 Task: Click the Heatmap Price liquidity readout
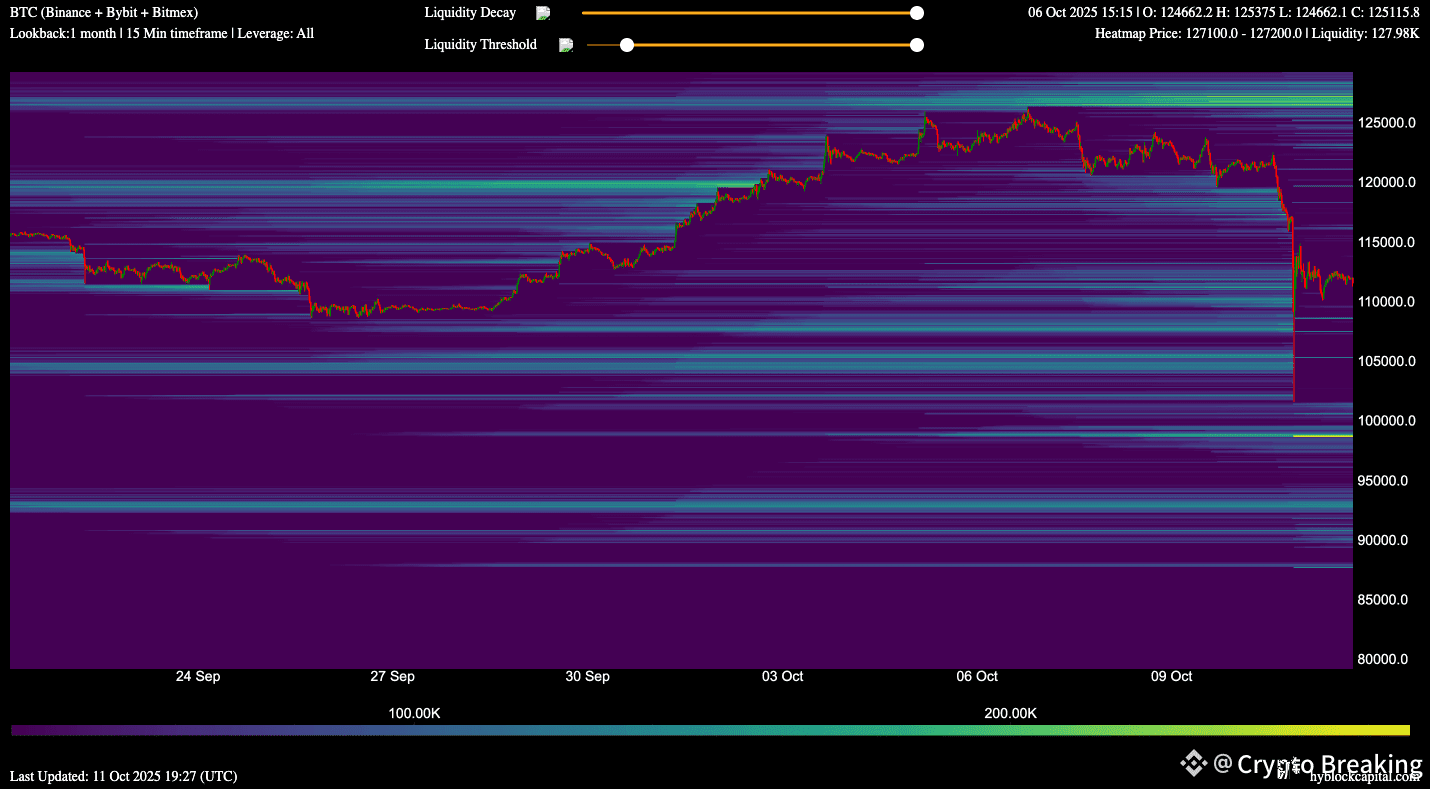point(1257,33)
